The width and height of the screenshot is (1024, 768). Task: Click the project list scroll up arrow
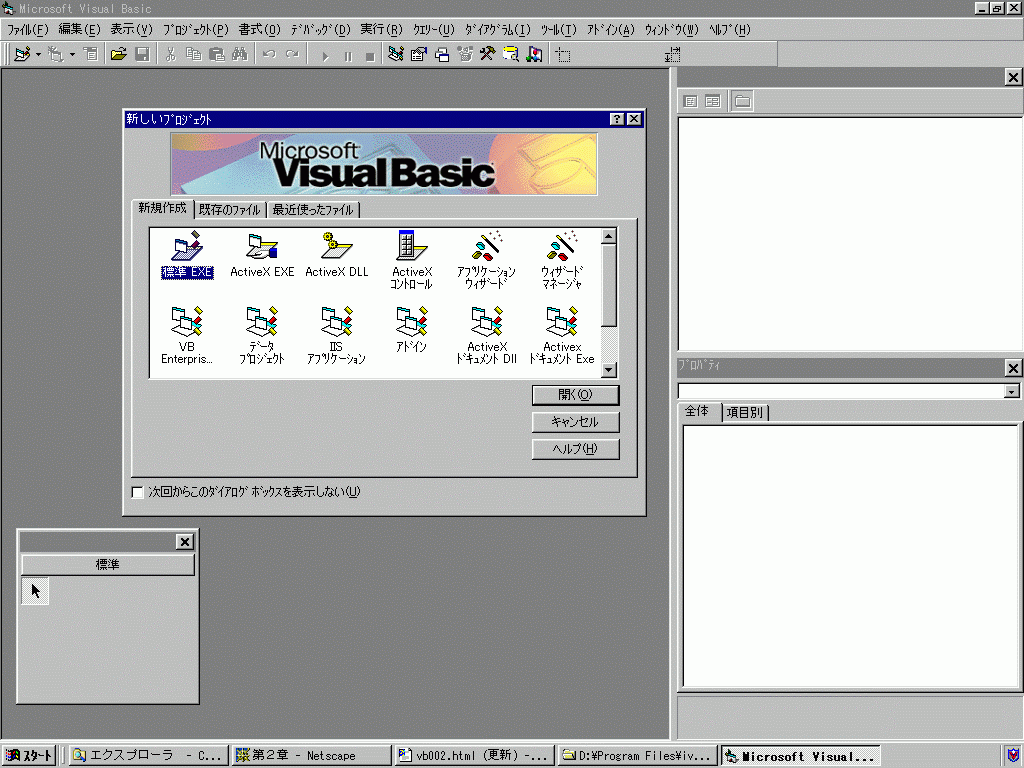tap(609, 236)
